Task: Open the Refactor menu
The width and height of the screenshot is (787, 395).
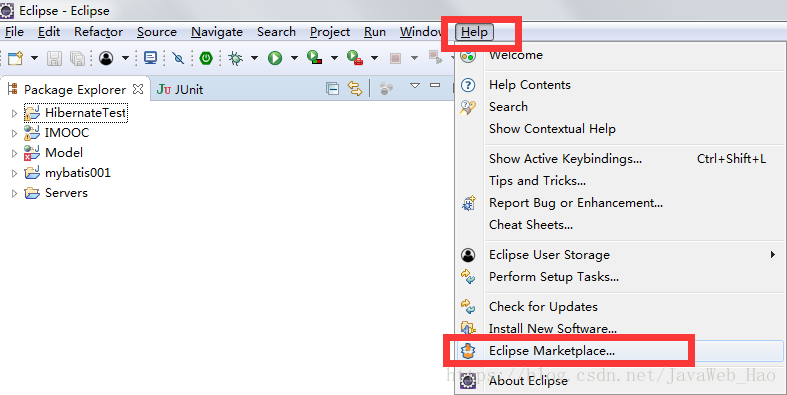Action: [x=98, y=32]
